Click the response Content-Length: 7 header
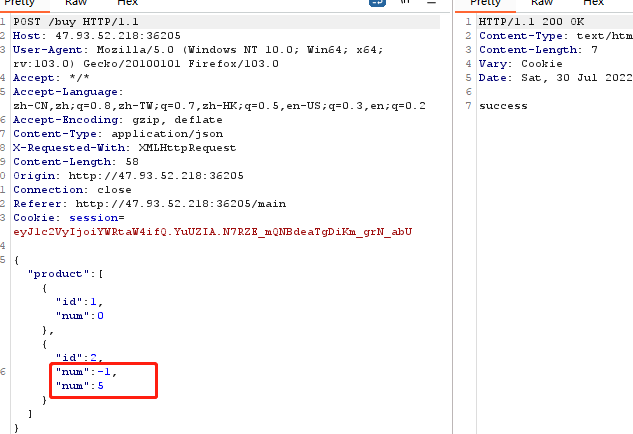633x434 pixels. coord(538,50)
